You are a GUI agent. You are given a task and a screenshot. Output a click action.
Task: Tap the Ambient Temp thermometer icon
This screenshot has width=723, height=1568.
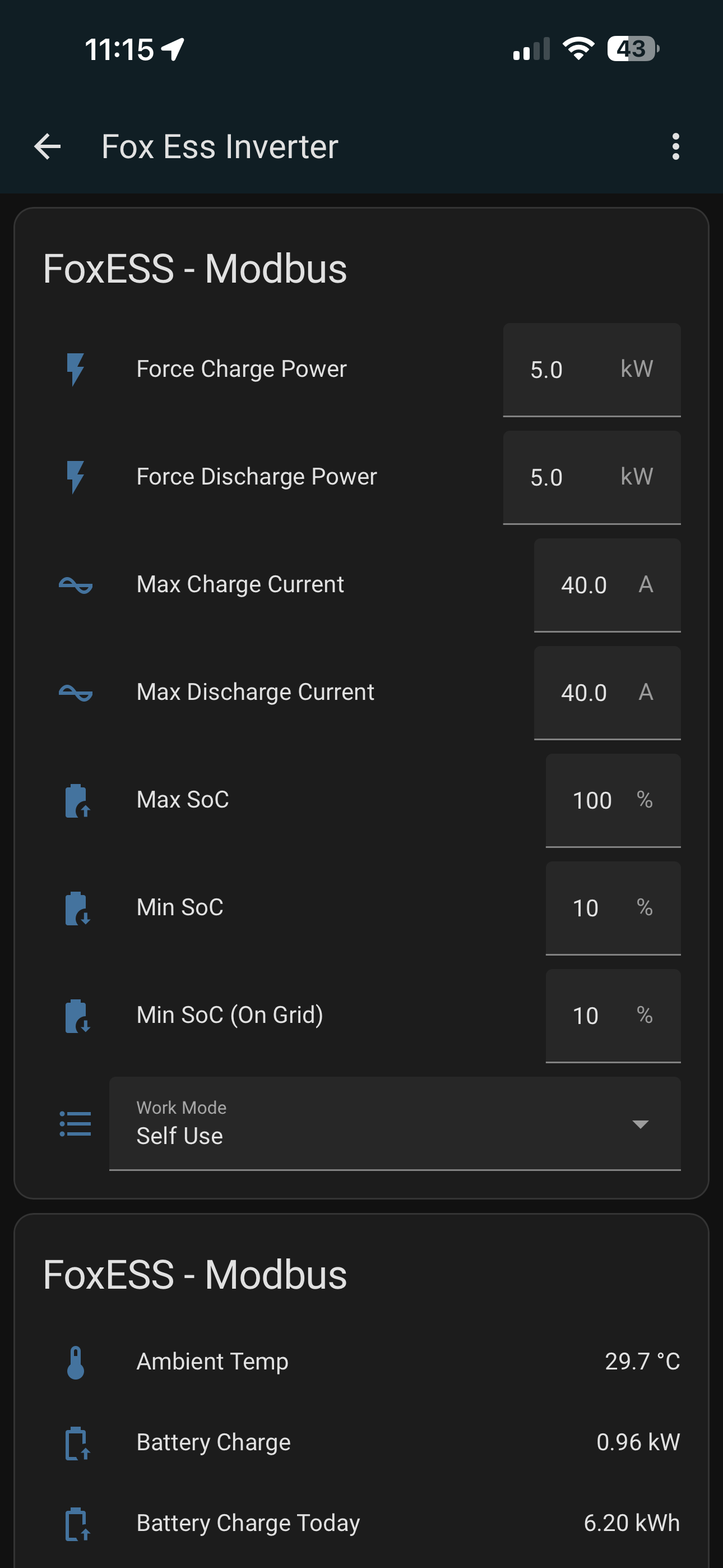[x=76, y=1362]
